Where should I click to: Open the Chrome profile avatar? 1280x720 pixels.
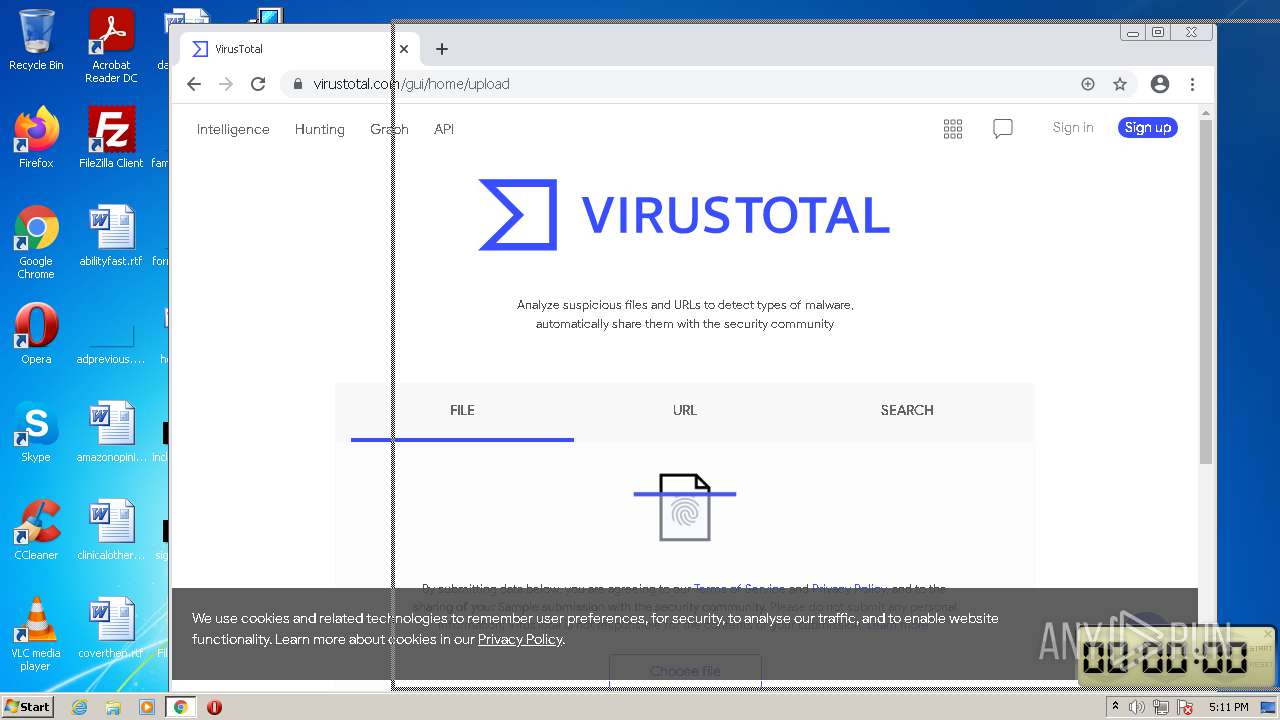point(1160,84)
